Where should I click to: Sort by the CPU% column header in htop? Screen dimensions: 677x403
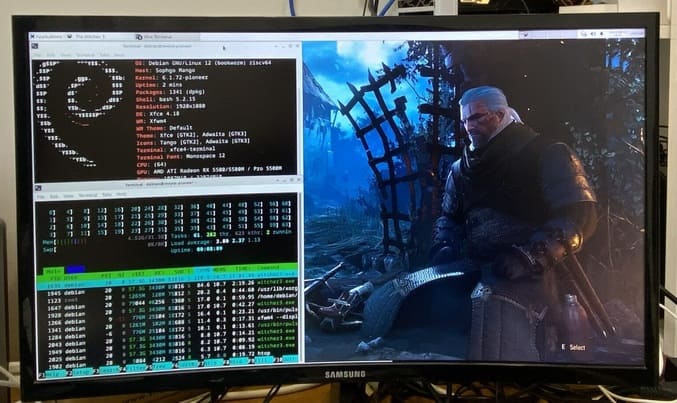coord(203,270)
